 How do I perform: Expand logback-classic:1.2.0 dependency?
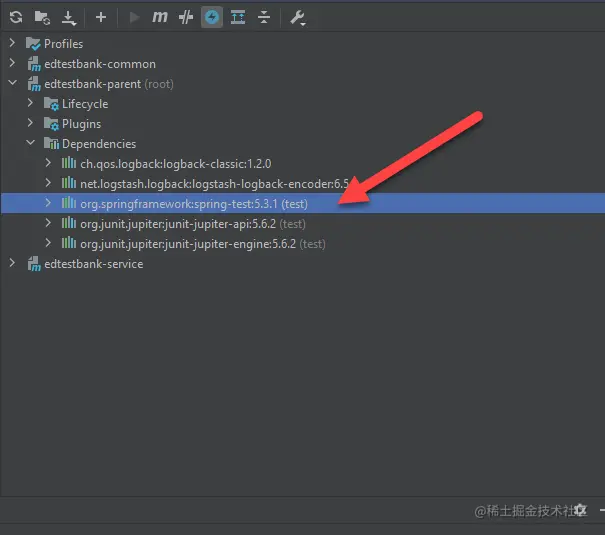pyautogui.click(x=48, y=162)
